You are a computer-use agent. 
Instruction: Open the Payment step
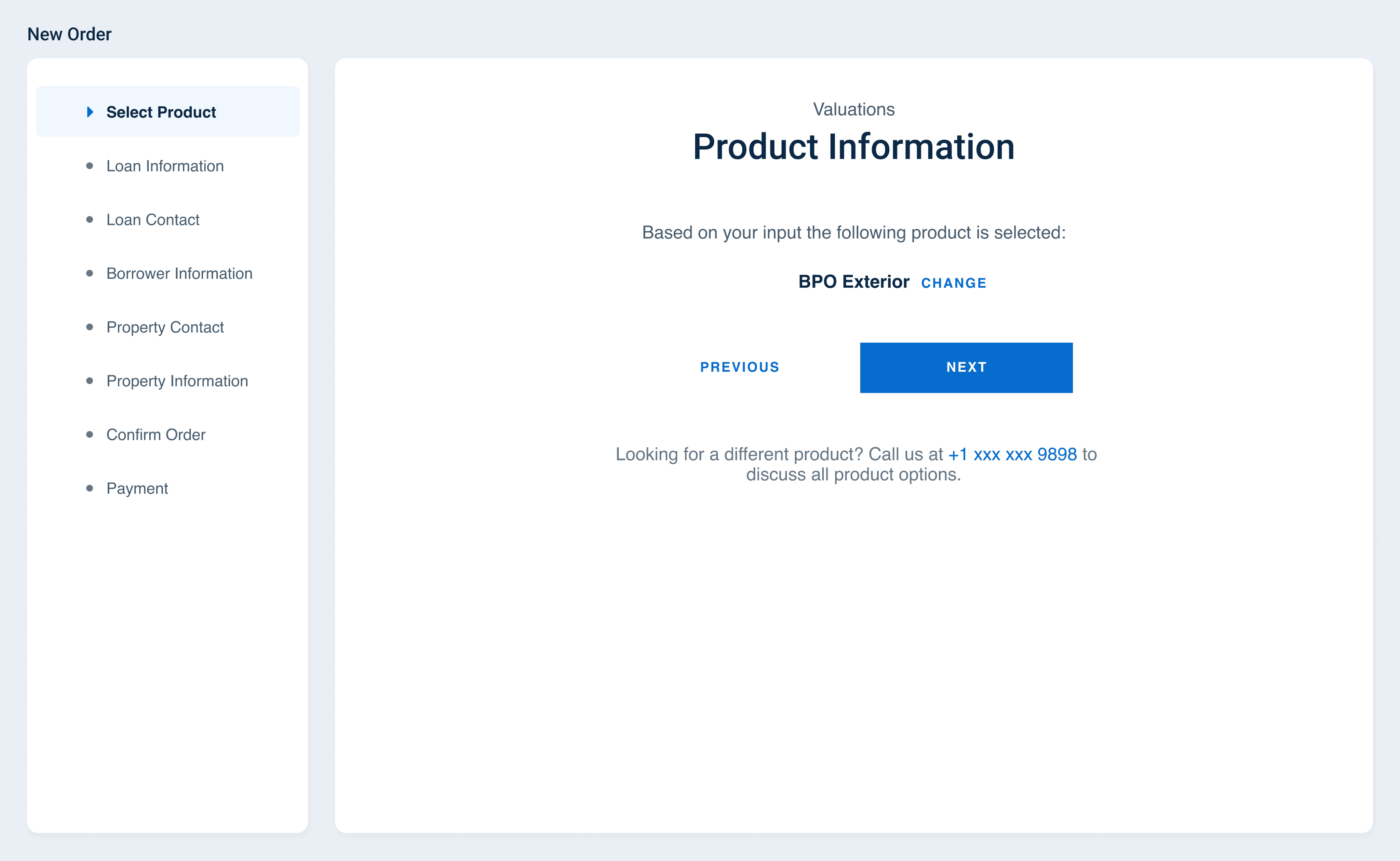pos(137,489)
